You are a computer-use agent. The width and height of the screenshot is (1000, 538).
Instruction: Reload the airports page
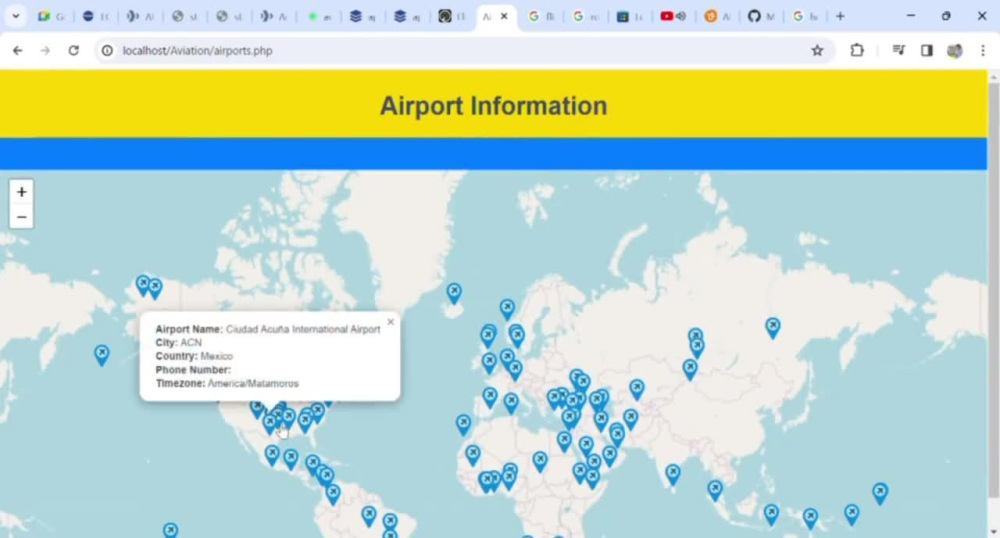pos(73,50)
